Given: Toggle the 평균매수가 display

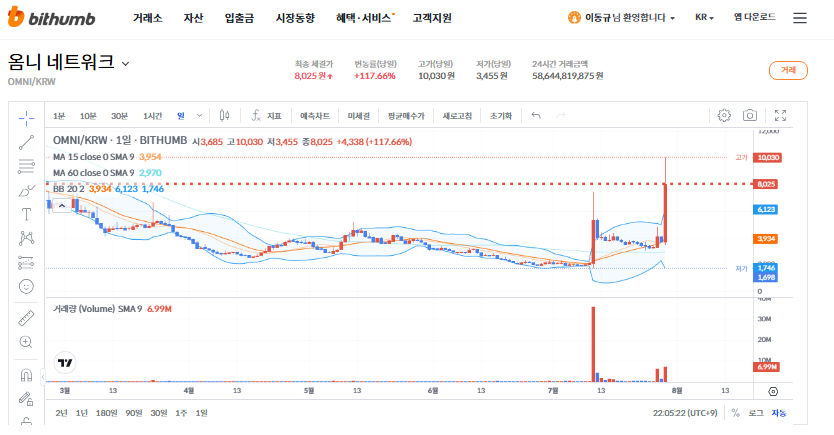Looking at the screenshot, I should [x=406, y=116].
